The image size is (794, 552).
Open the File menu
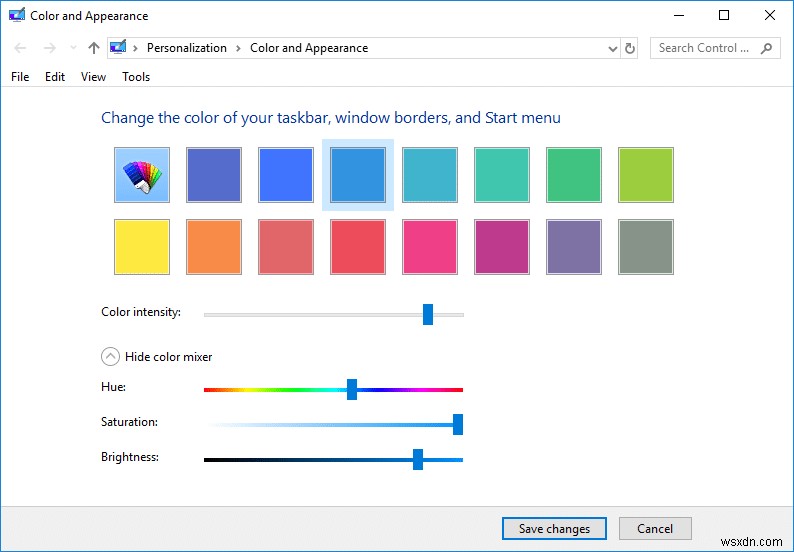point(21,77)
